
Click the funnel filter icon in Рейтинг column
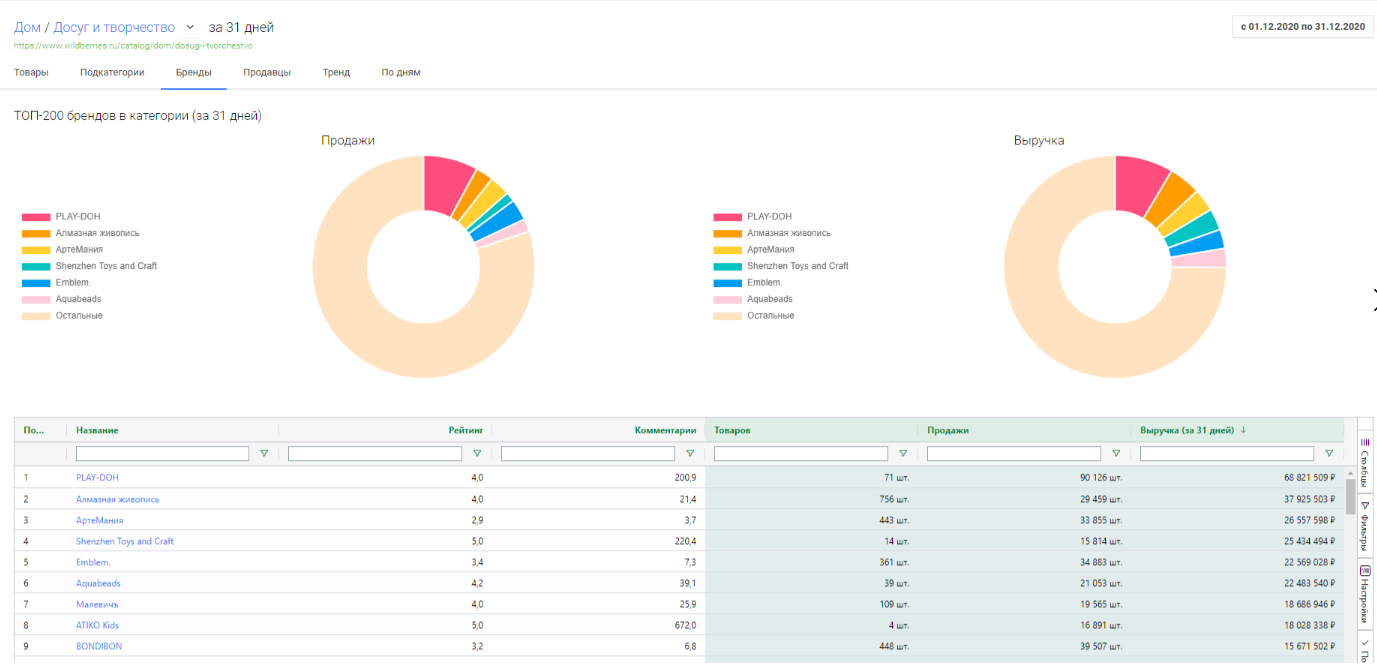(x=478, y=453)
